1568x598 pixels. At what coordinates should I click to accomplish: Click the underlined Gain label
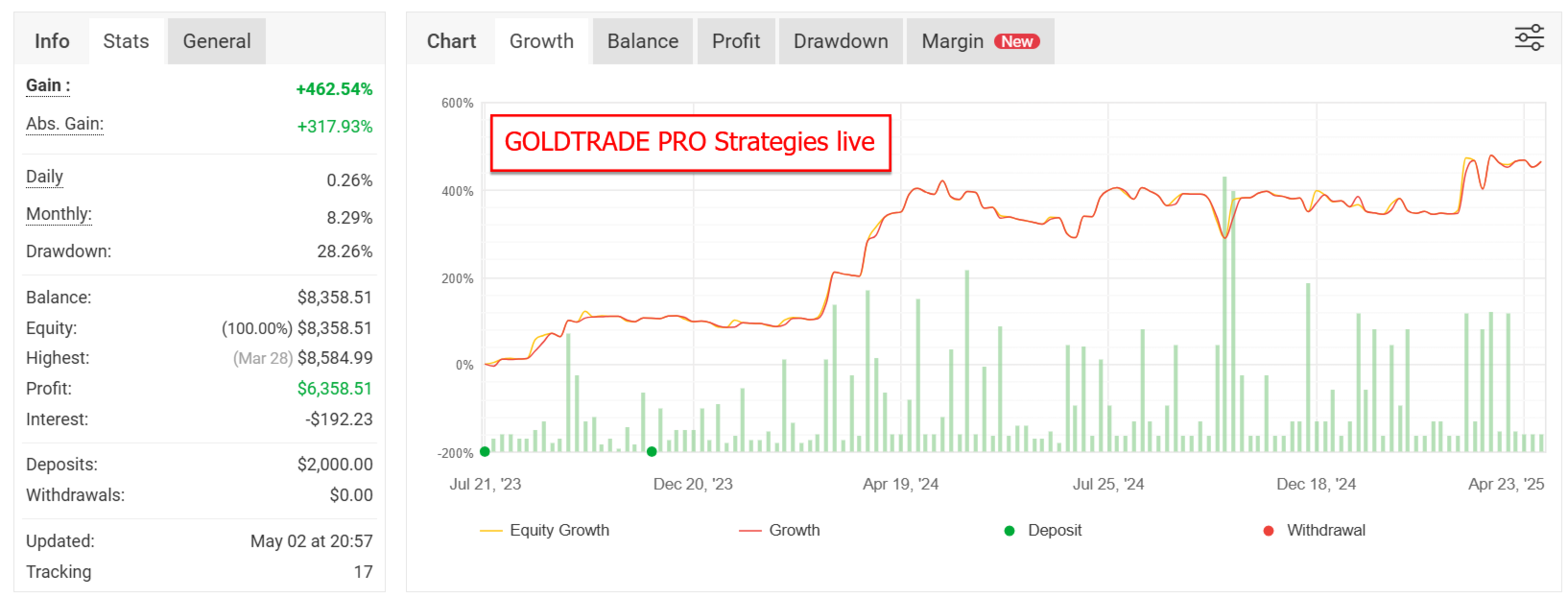coord(48,85)
